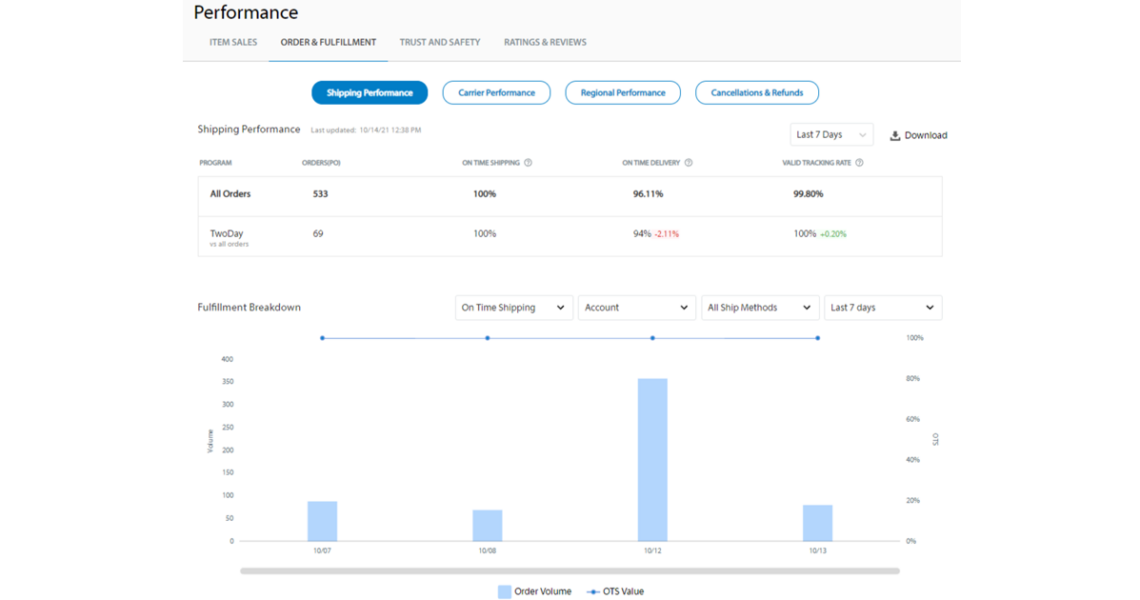Select the Ratings & Reviews tab

(x=544, y=42)
